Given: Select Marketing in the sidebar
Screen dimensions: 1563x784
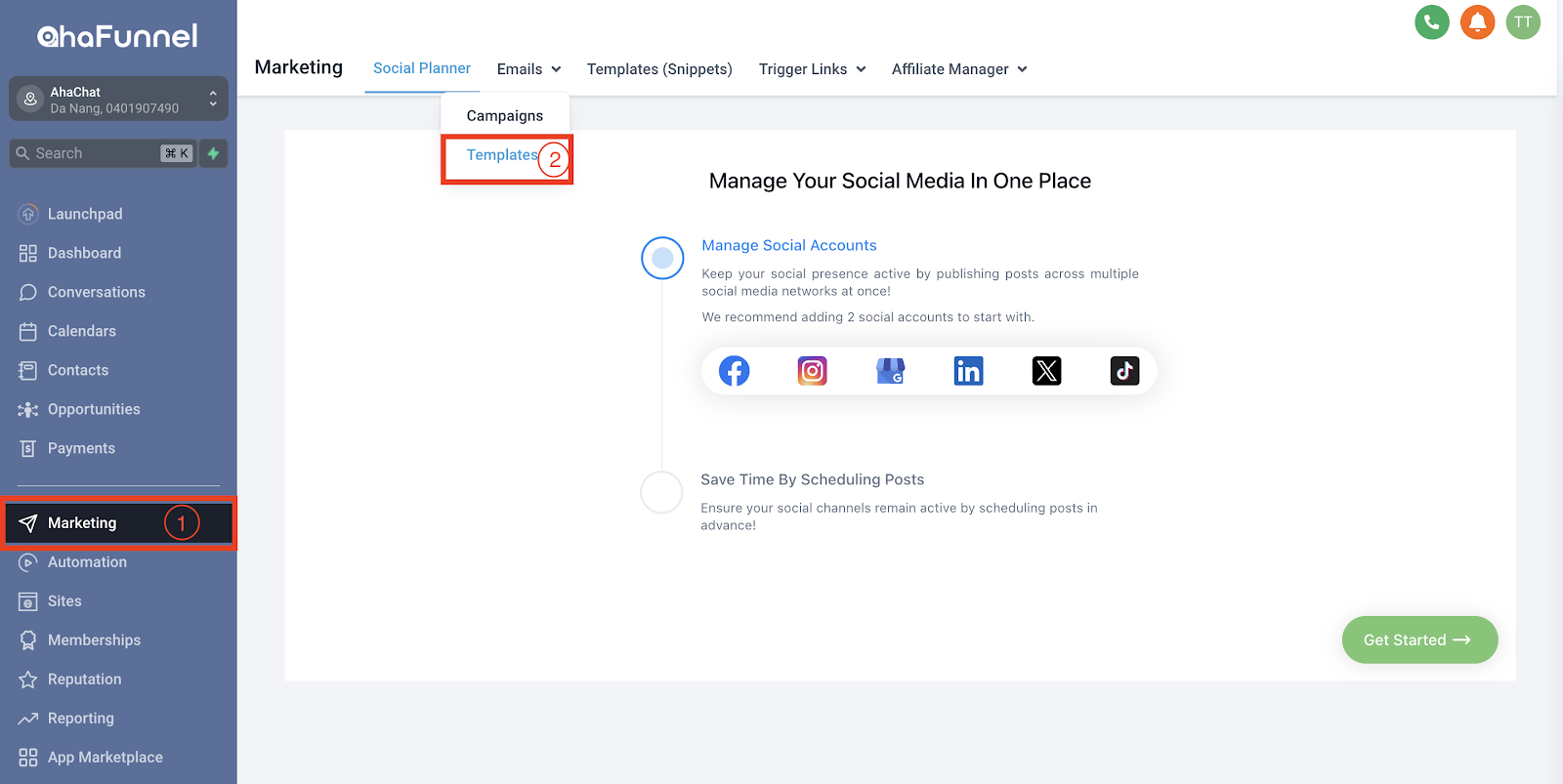Looking at the screenshot, I should (117, 523).
